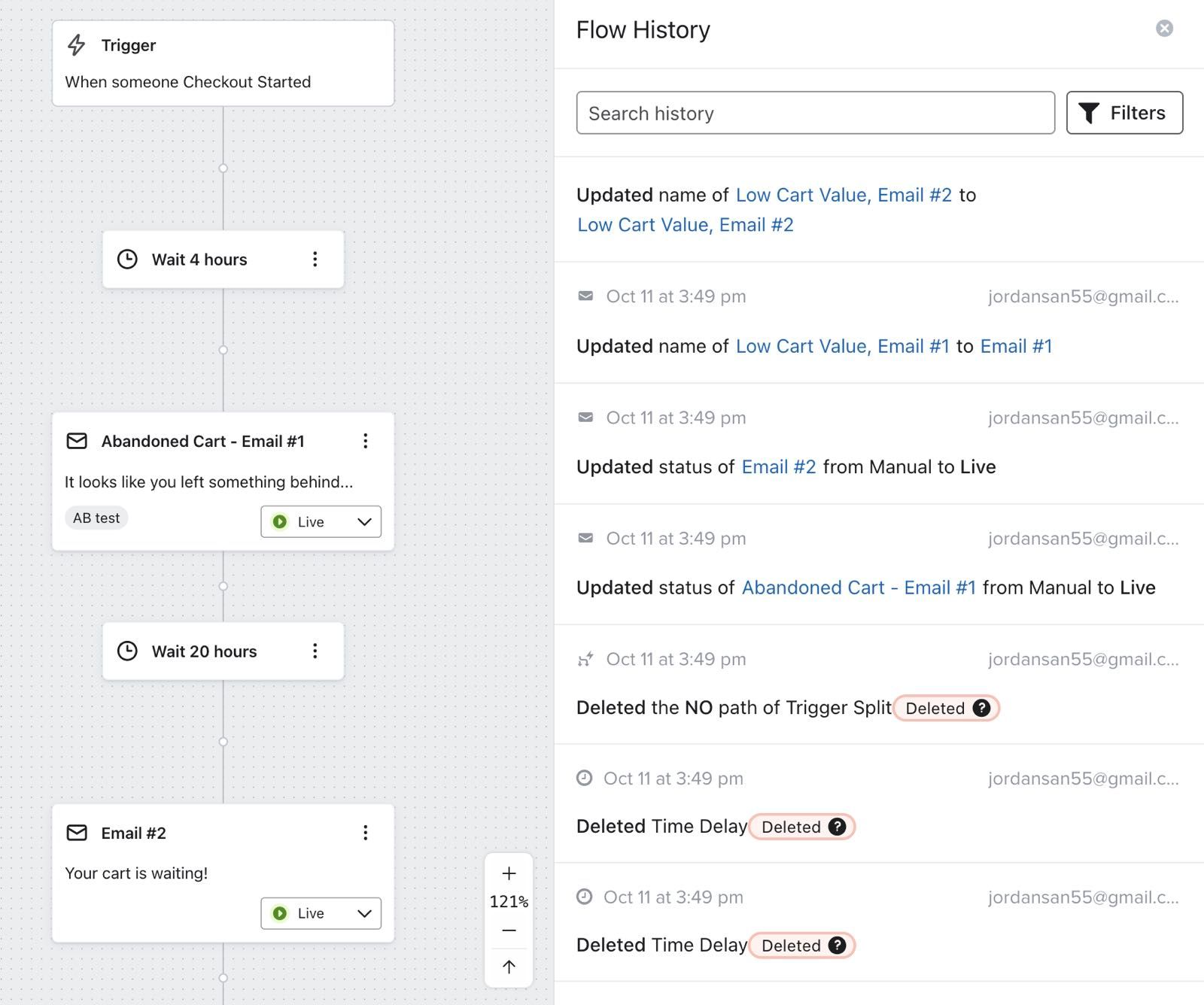Screen dimensions: 1204x1005
Task: Open the Live dropdown on Abandoned Cart - Email #1
Action: click(320, 521)
